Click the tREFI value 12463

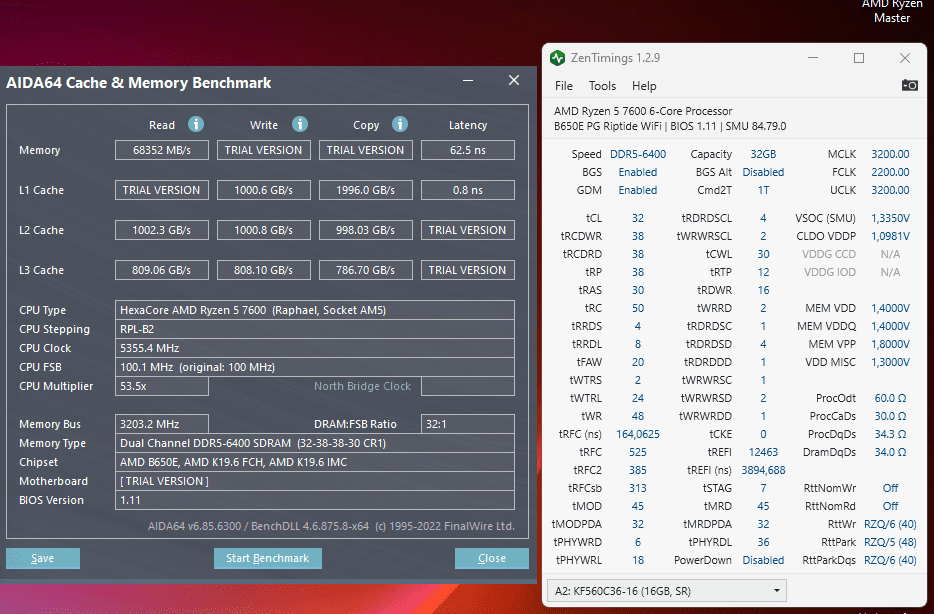(763, 452)
